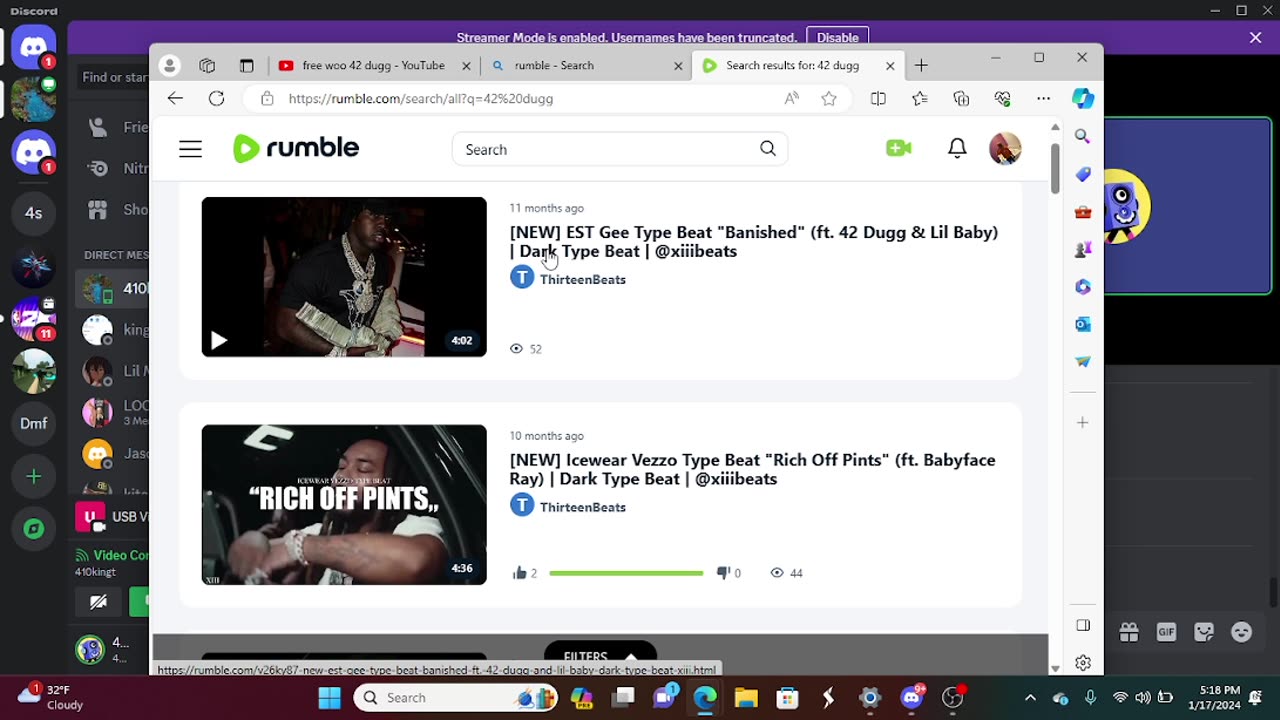Add a site to Edge sidebar
The width and height of the screenshot is (1280, 720).
tap(1083, 423)
